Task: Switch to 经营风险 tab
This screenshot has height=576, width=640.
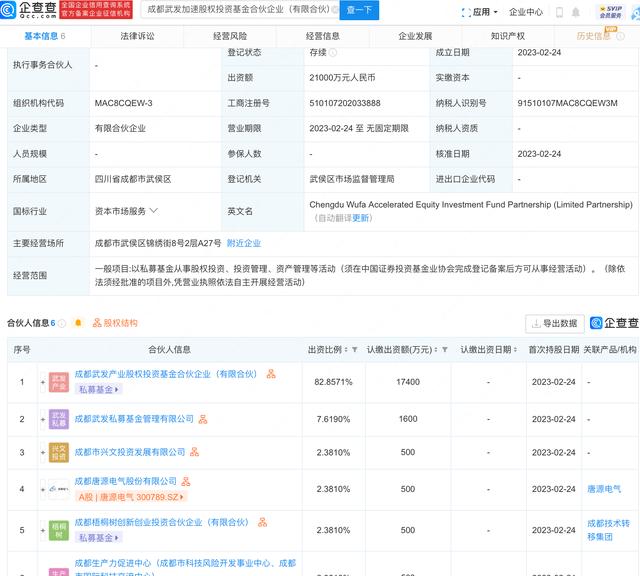Action: click(x=230, y=36)
